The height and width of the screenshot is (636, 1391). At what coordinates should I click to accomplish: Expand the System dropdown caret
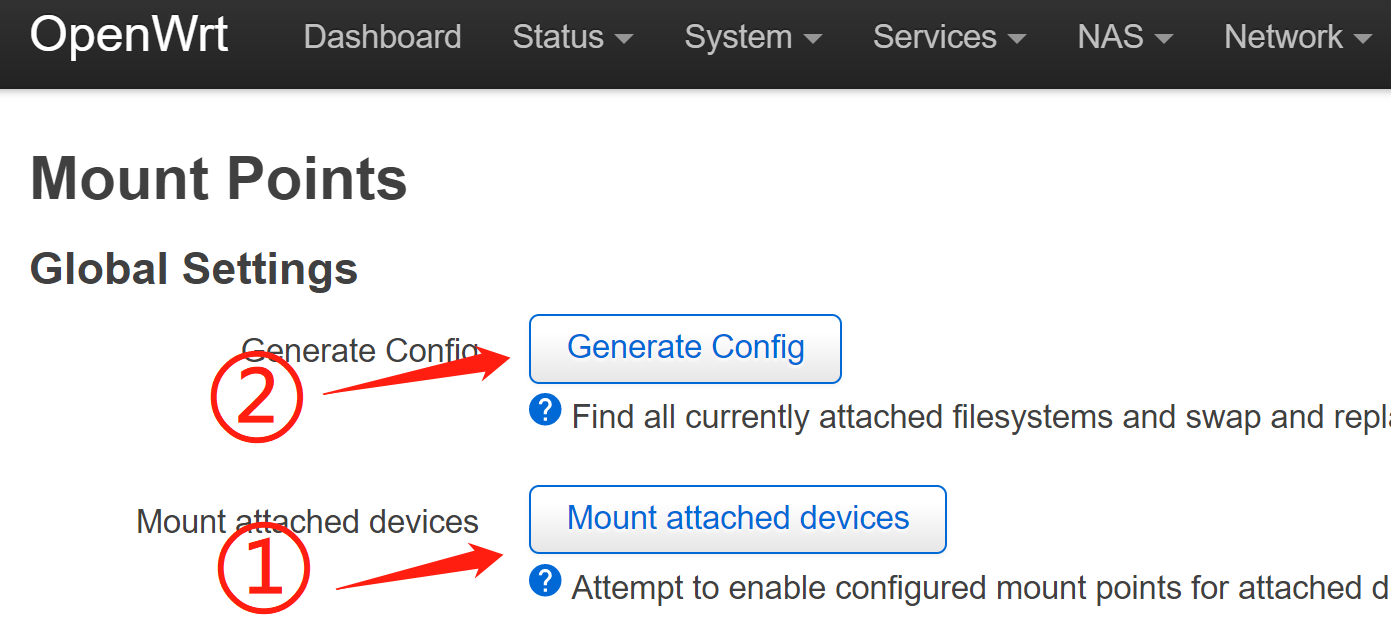(812, 39)
